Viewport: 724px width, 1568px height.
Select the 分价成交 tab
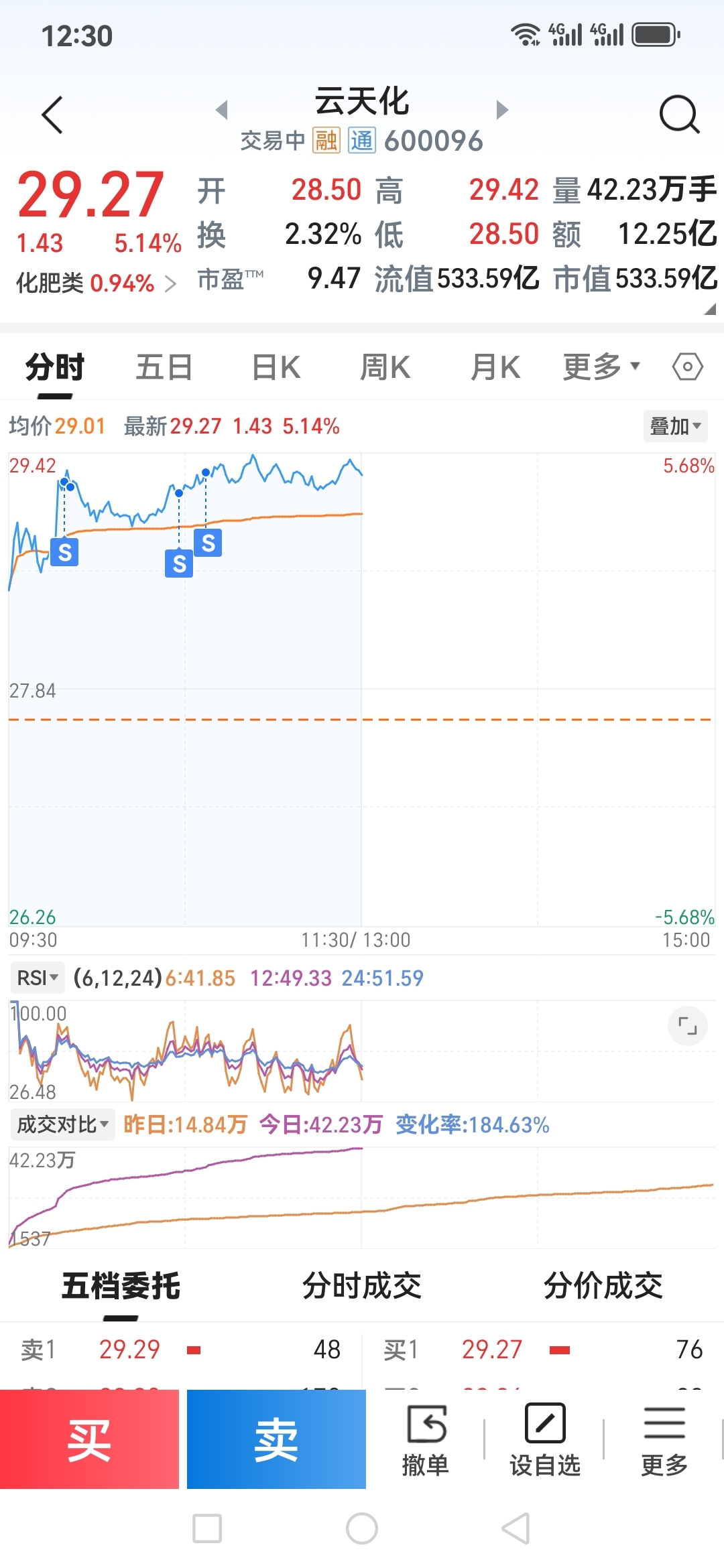(603, 1286)
